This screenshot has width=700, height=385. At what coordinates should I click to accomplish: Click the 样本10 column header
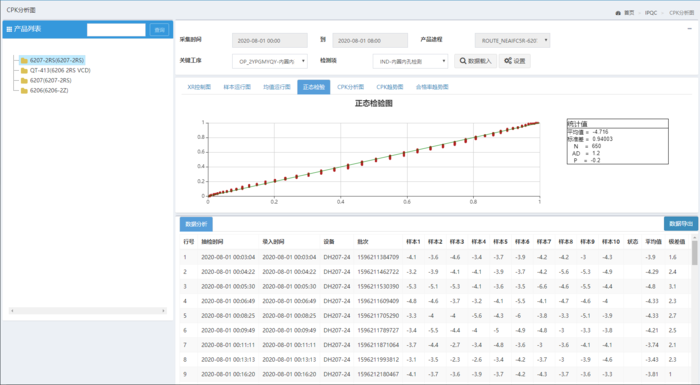pyautogui.click(x=611, y=242)
